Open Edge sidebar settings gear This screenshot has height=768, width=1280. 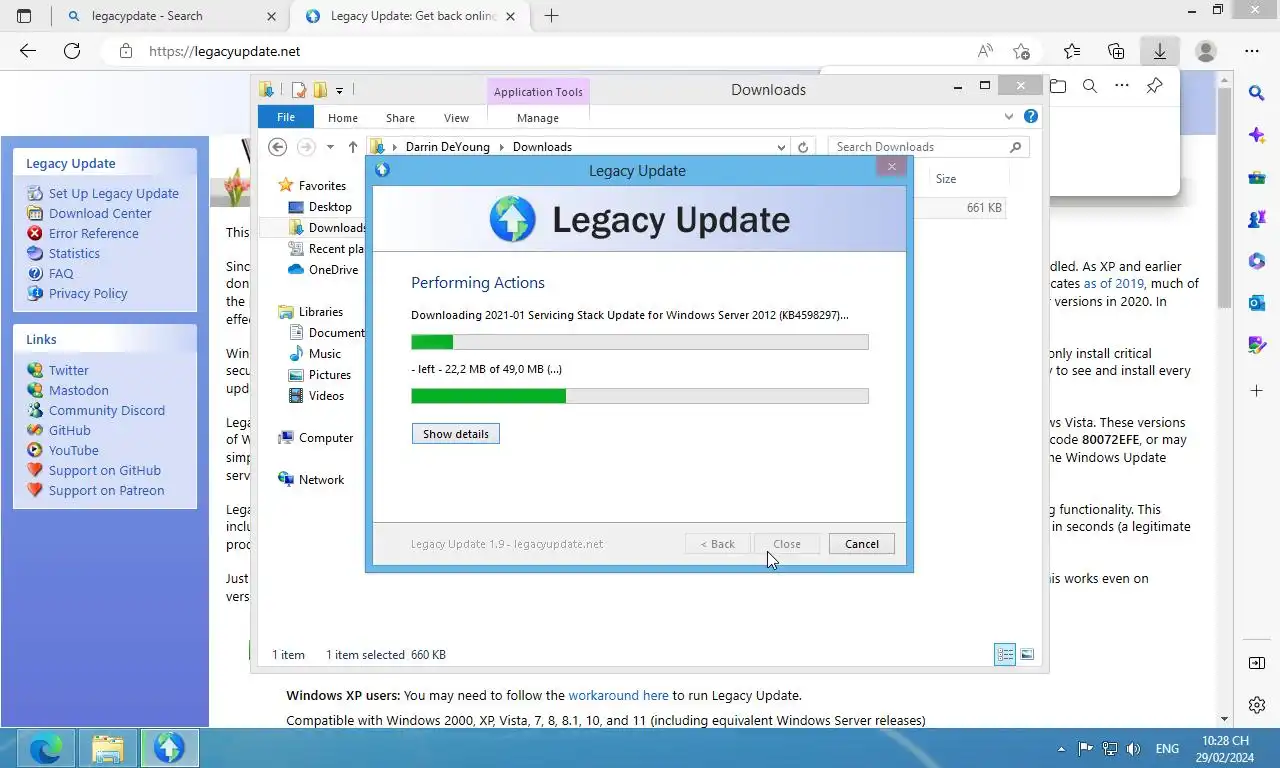pyautogui.click(x=1257, y=705)
